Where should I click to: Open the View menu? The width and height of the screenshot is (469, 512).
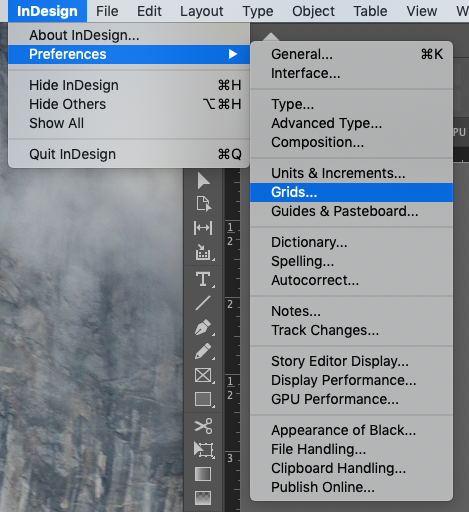point(422,11)
